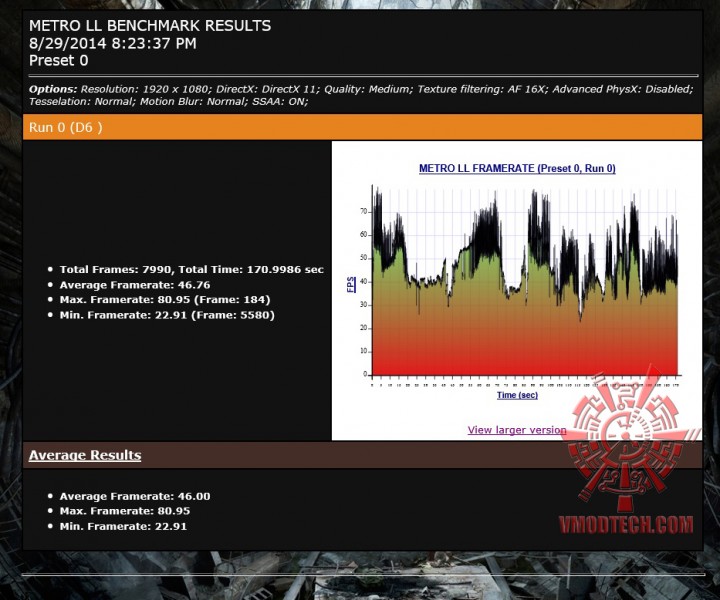Image resolution: width=720 pixels, height=600 pixels.
Task: Click the METRO LL FRAMERATE chart title
Action: [x=517, y=168]
